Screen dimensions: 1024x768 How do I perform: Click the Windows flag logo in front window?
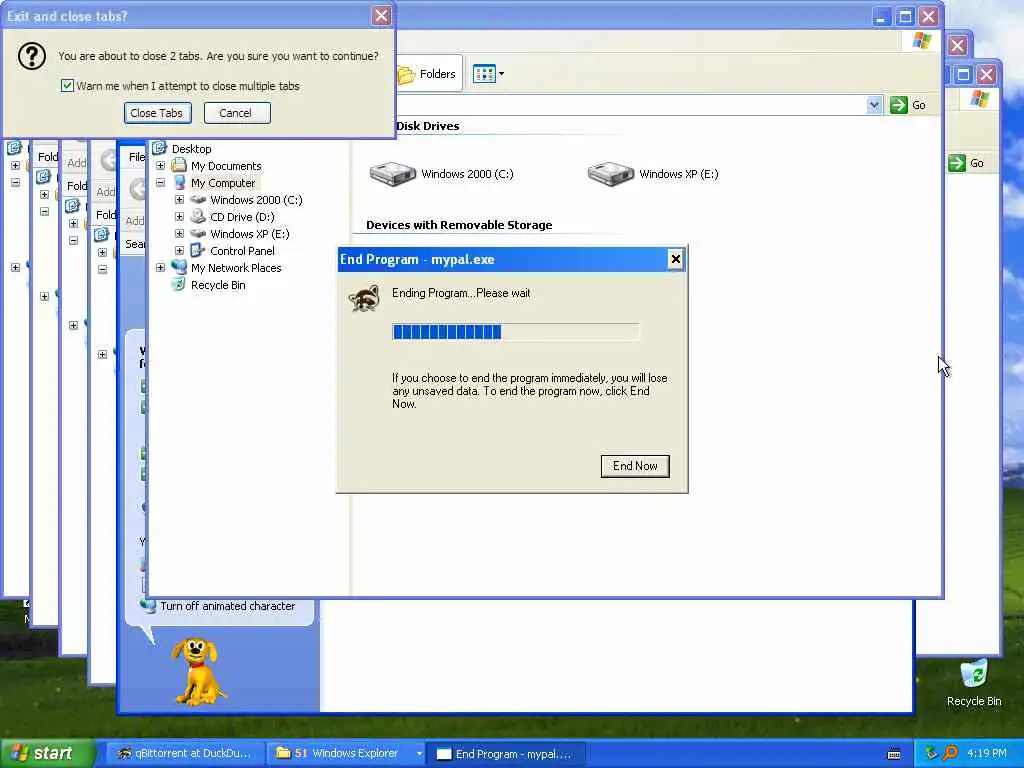tap(921, 40)
